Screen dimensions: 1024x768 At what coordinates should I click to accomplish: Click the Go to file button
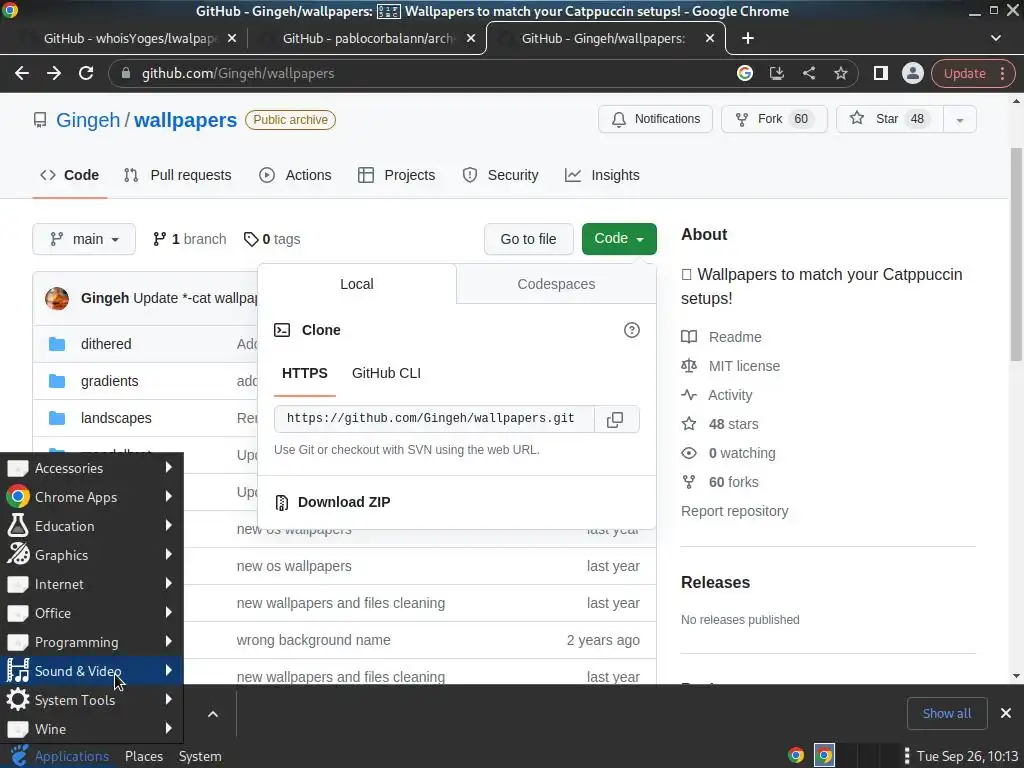pyautogui.click(x=528, y=239)
